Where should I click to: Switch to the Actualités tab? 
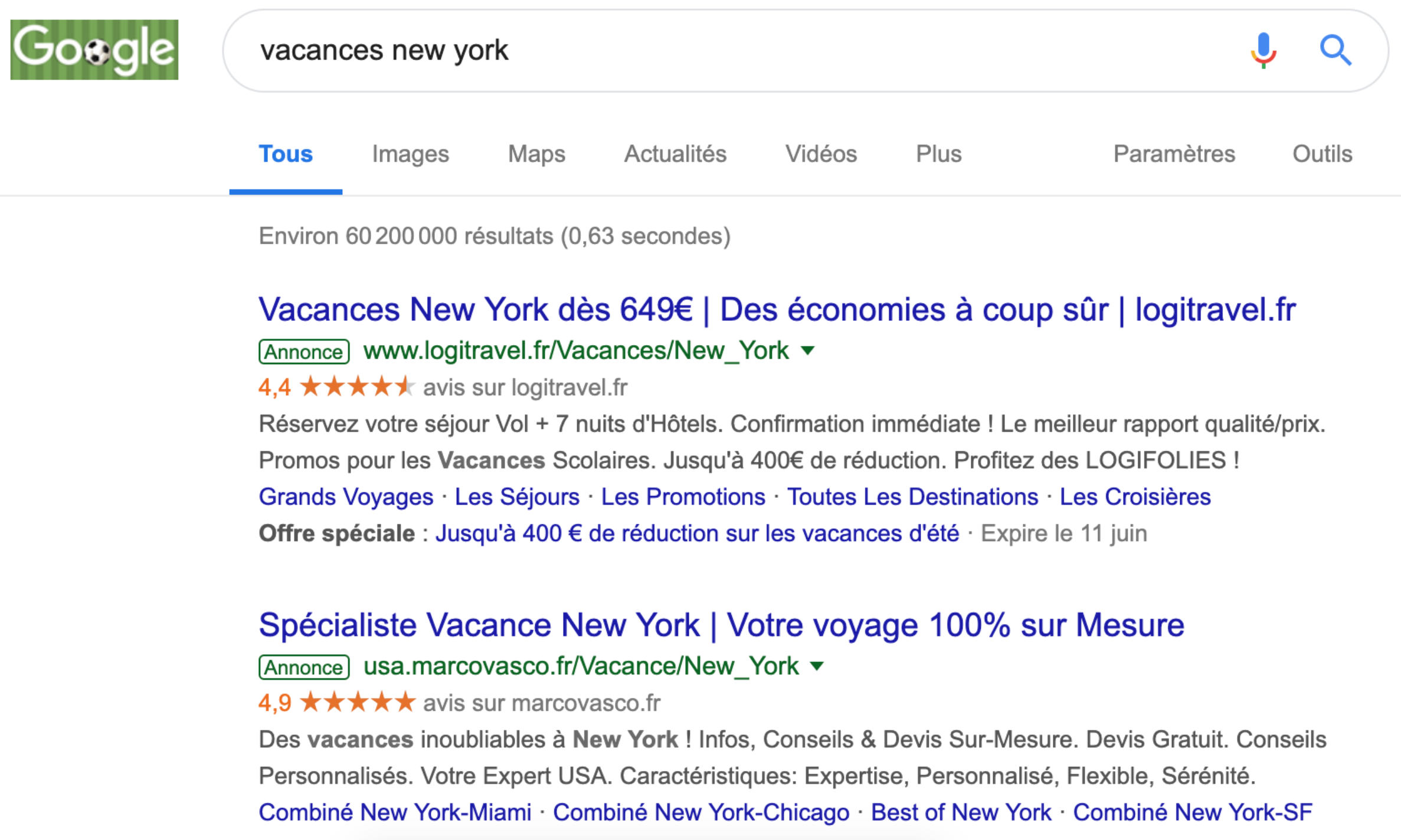tap(675, 154)
